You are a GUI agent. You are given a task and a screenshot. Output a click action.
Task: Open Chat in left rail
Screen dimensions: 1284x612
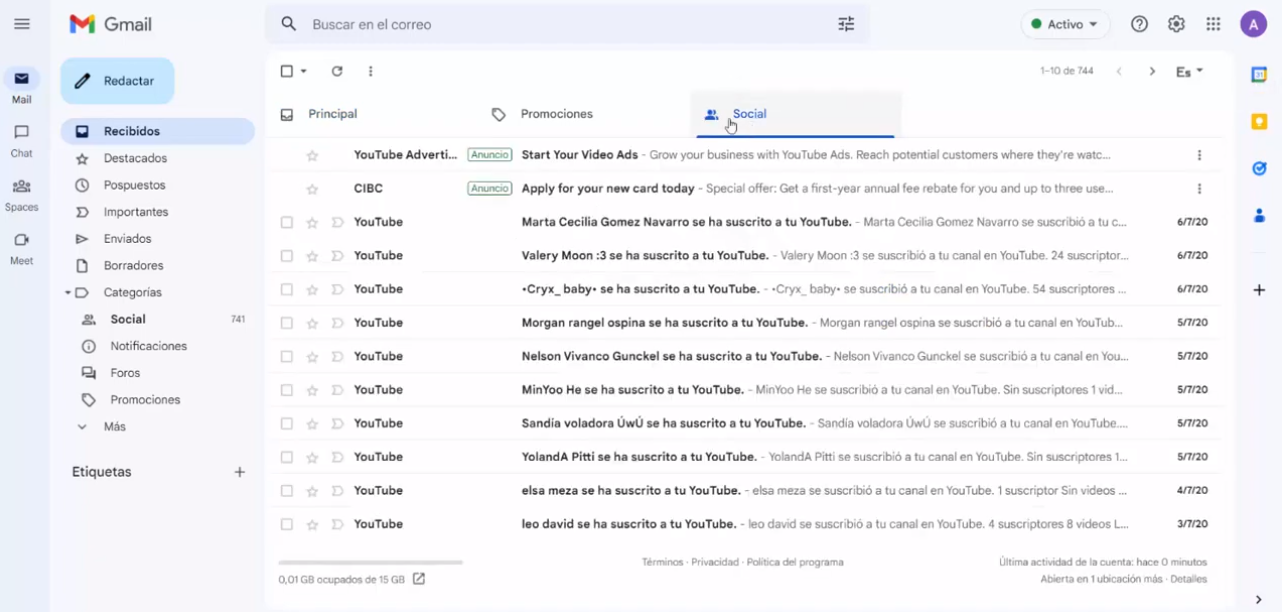[21, 140]
